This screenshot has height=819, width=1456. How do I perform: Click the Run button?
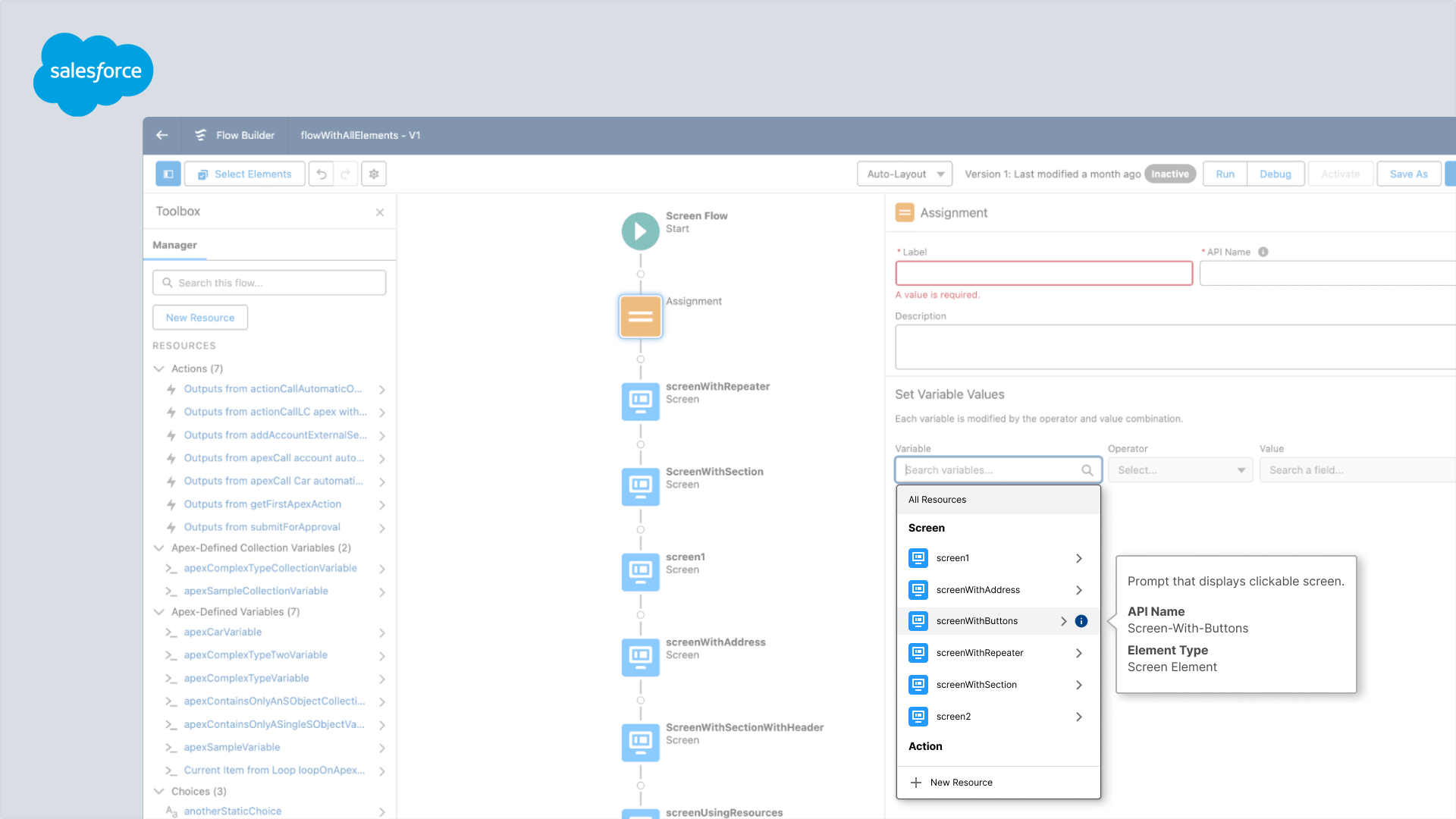1225,174
